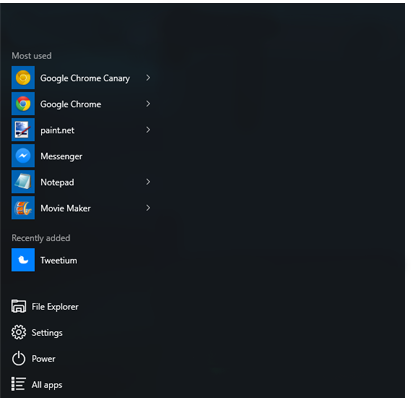
Task: Open the Tweetium bird icon
Action: [23, 260]
